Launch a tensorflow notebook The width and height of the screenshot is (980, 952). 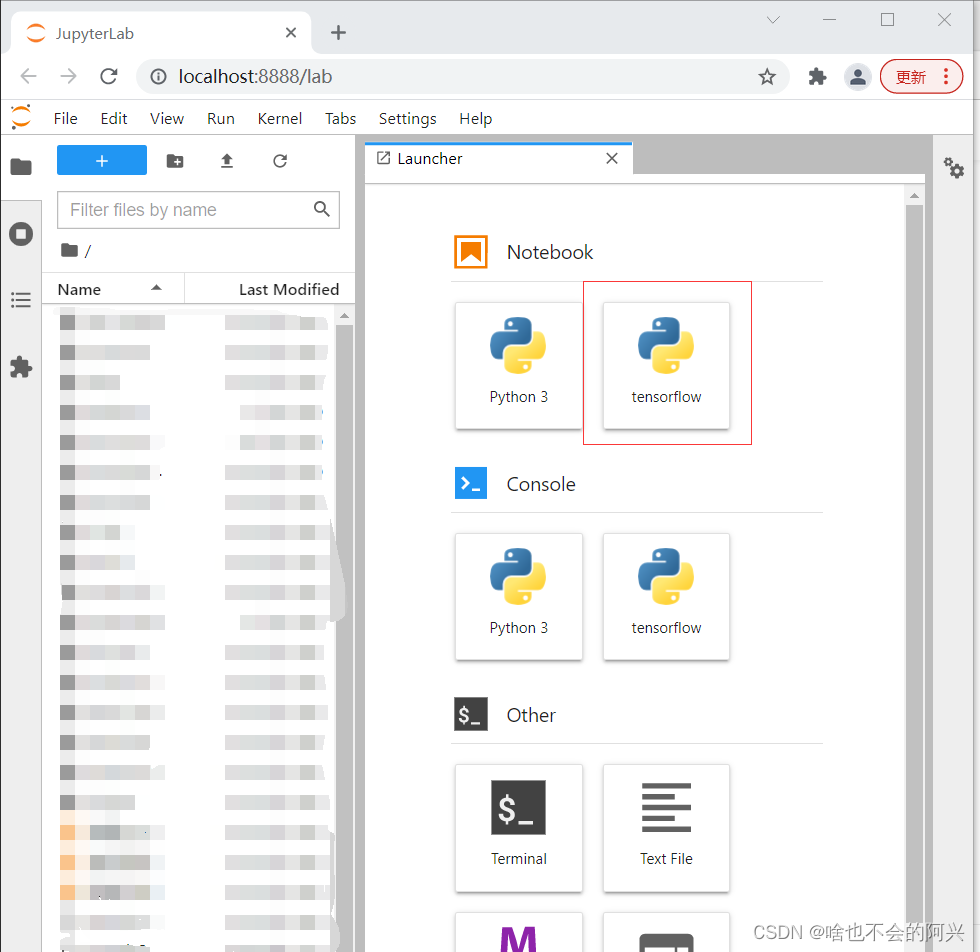coord(666,363)
